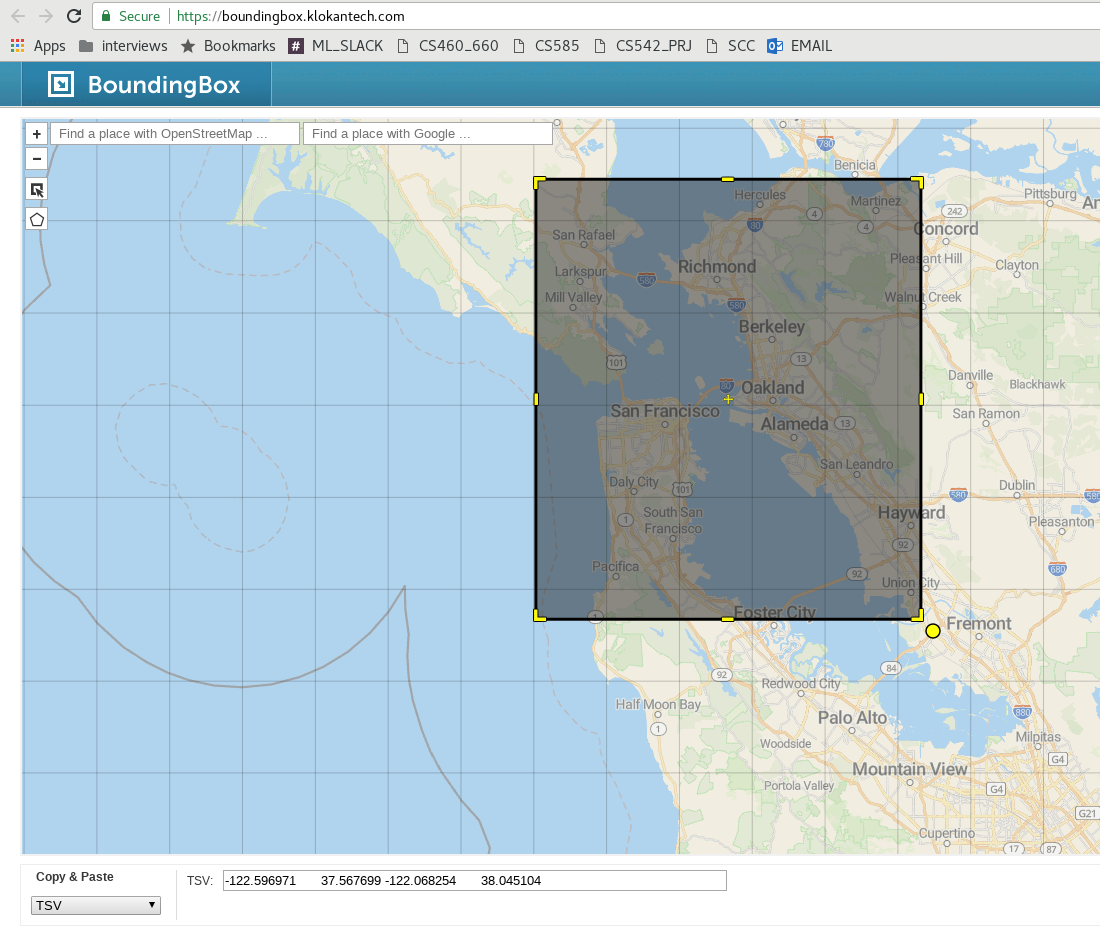
Task: Open the CS585 bookmark
Action: (x=546, y=46)
